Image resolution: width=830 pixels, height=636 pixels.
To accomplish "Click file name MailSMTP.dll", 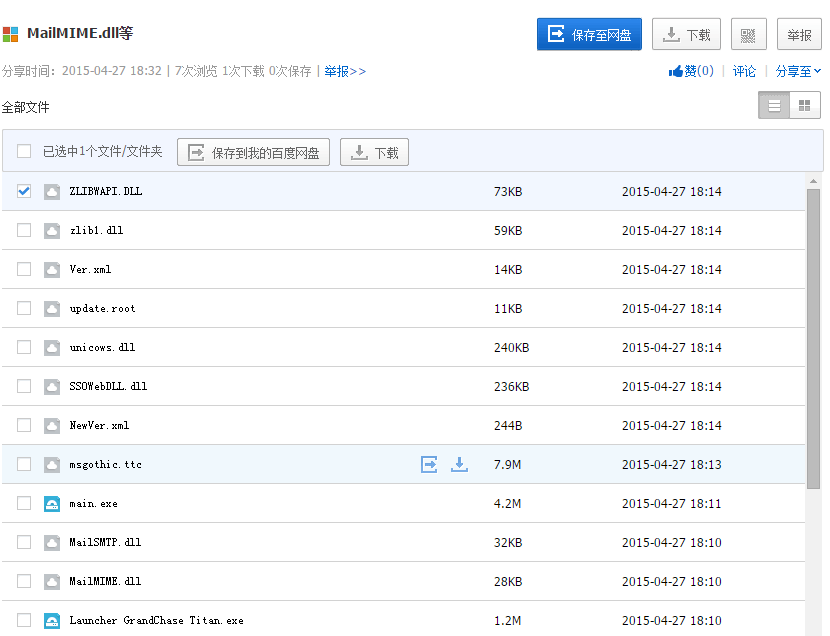I will (105, 542).
